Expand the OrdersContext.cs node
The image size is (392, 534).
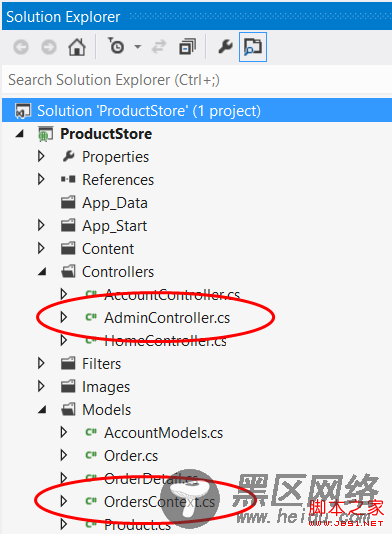coord(64,501)
